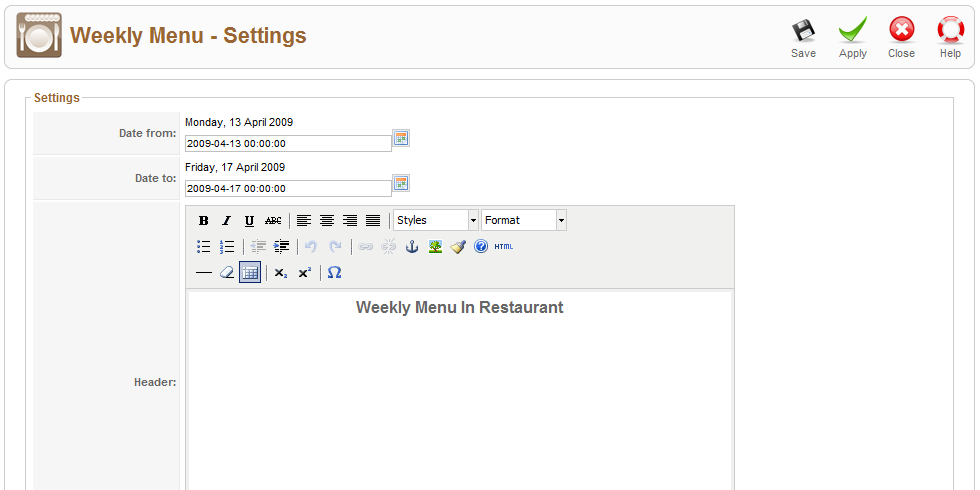This screenshot has height=490, width=980.
Task: Clean up messy code with broom icon
Action: (x=458, y=246)
